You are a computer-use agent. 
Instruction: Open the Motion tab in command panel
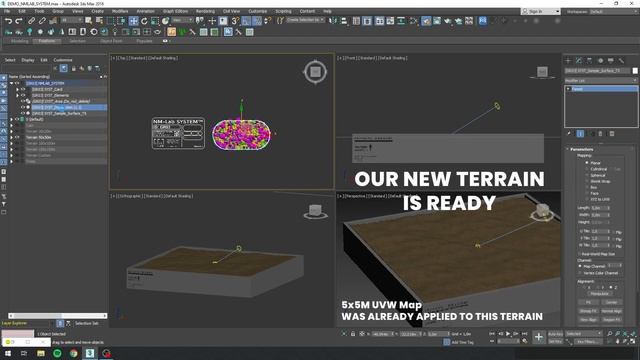coord(600,60)
